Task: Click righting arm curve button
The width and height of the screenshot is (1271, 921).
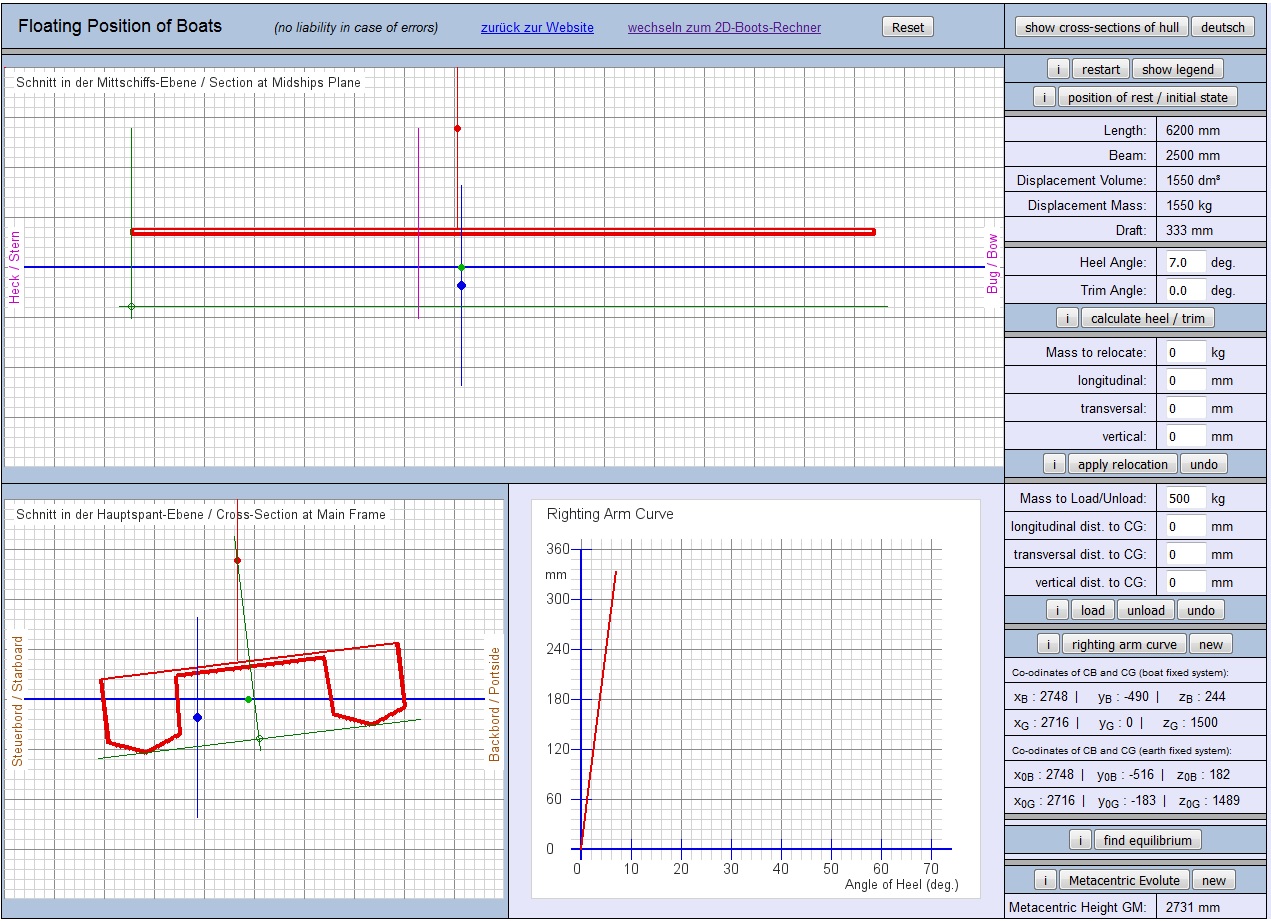Action: click(x=1125, y=644)
